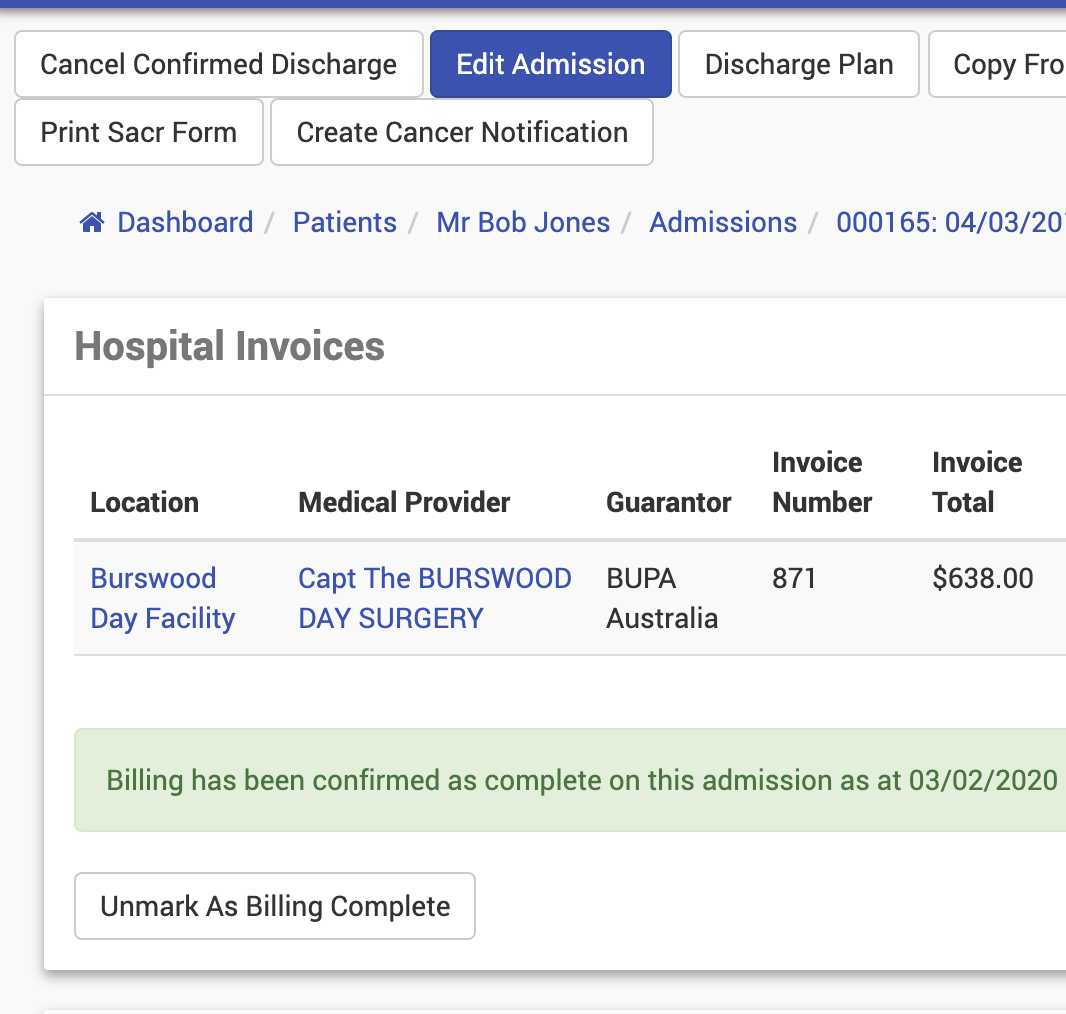Screen dimensions: 1066x1014
Task: Open the Discharge Plan
Action: tap(798, 64)
